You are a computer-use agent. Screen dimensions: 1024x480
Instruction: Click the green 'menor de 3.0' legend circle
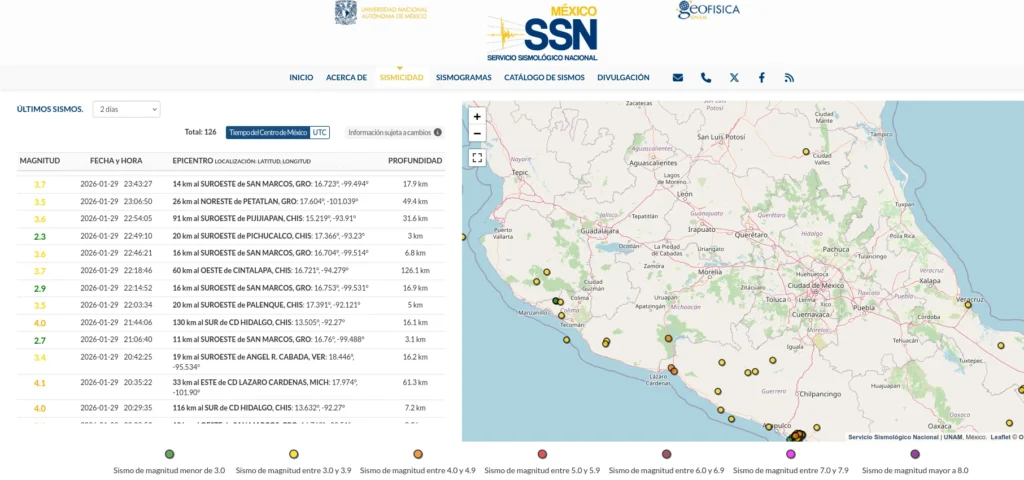(169, 454)
